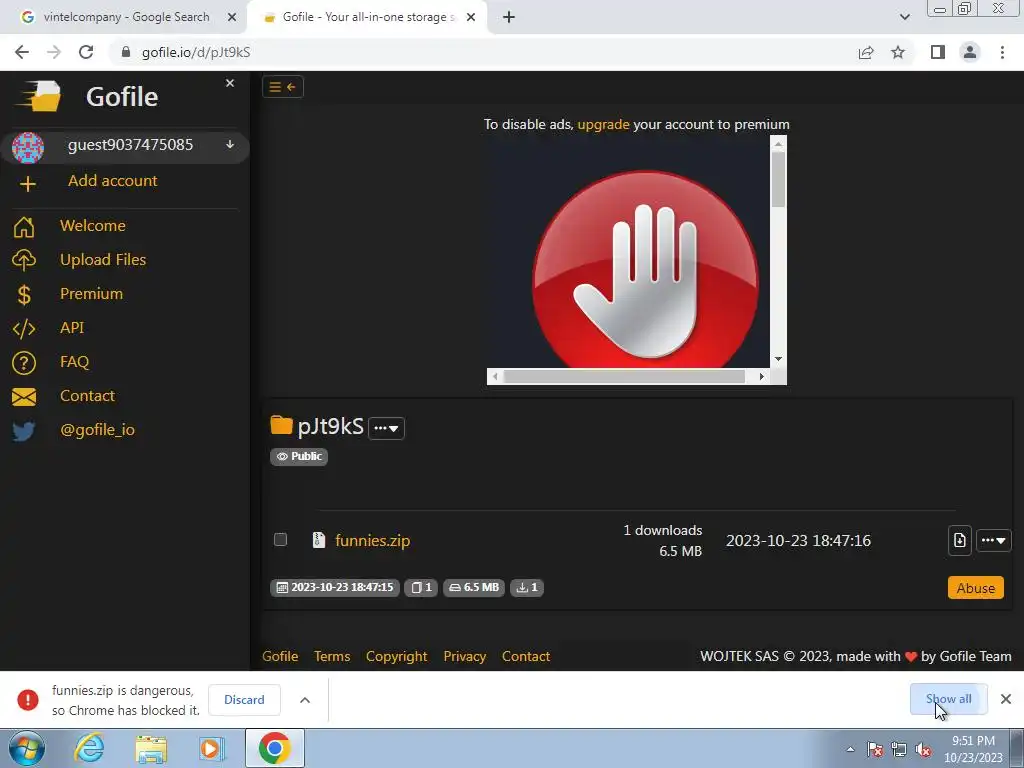
Task: Click the Twitter bird icon
Action: tap(24, 431)
